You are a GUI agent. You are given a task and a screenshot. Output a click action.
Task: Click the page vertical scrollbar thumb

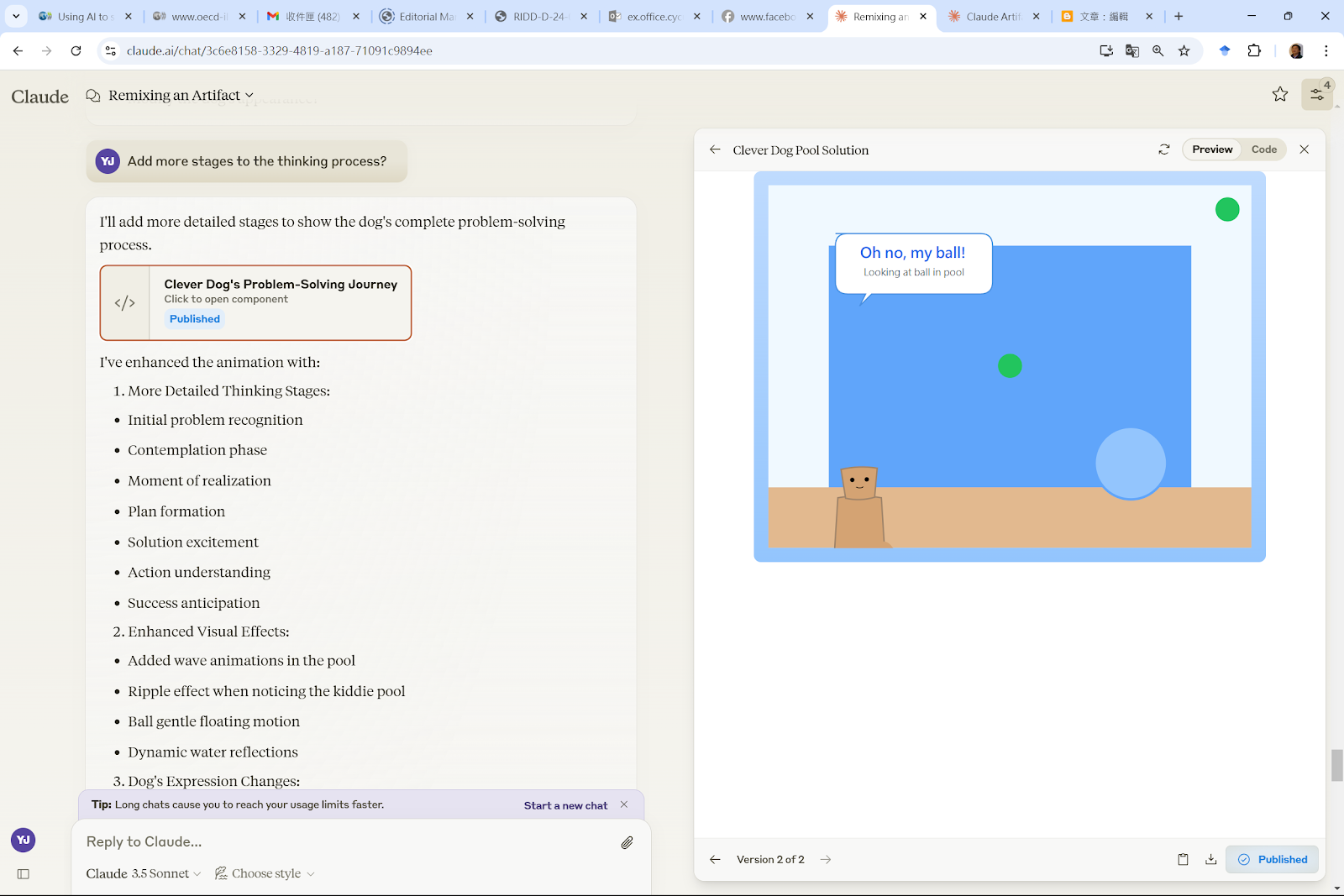pos(1336,765)
